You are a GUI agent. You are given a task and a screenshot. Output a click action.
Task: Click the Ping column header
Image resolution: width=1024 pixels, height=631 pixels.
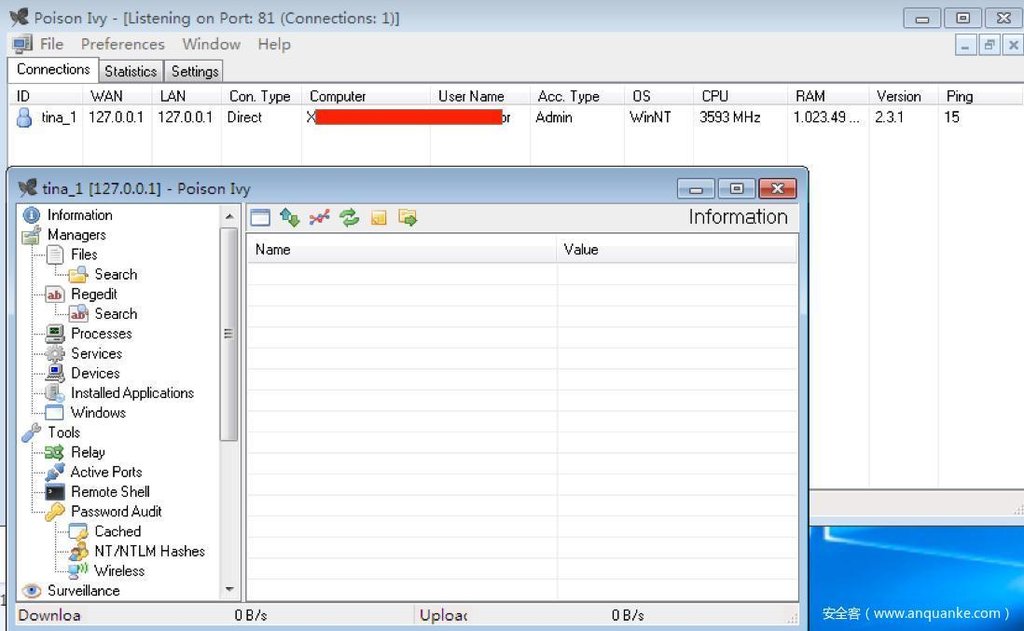pyautogui.click(x=980, y=96)
